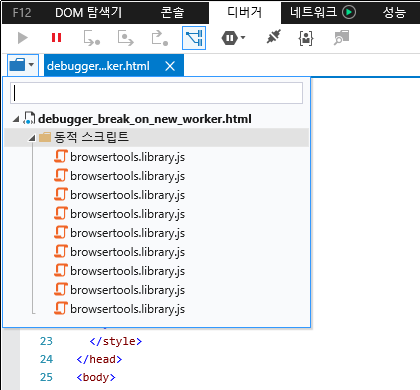Screen dimensions: 420x390
Task: Switch to the 콘솔 tab
Action: pos(172,13)
